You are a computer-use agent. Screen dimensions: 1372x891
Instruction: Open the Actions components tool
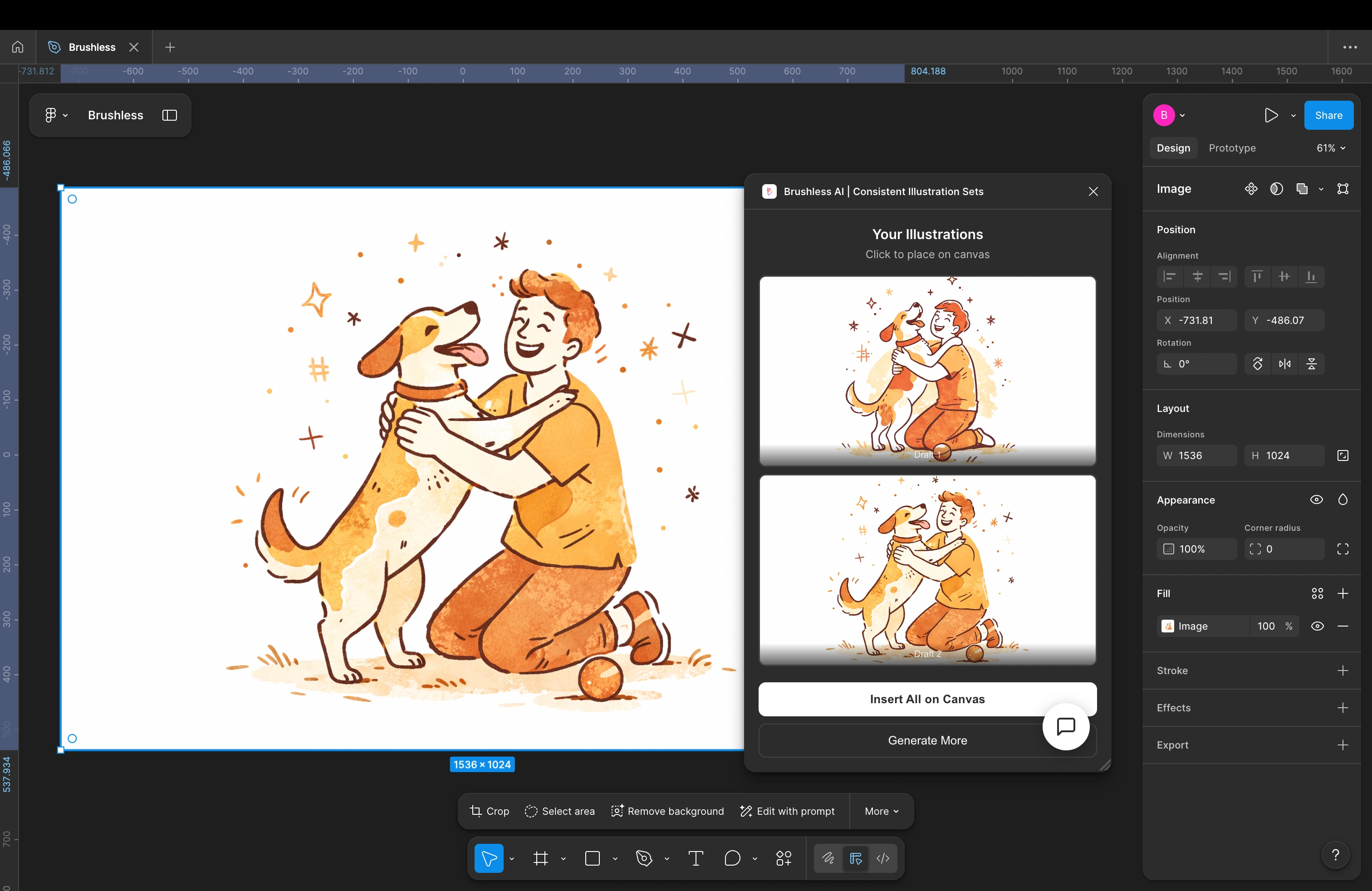pos(784,859)
